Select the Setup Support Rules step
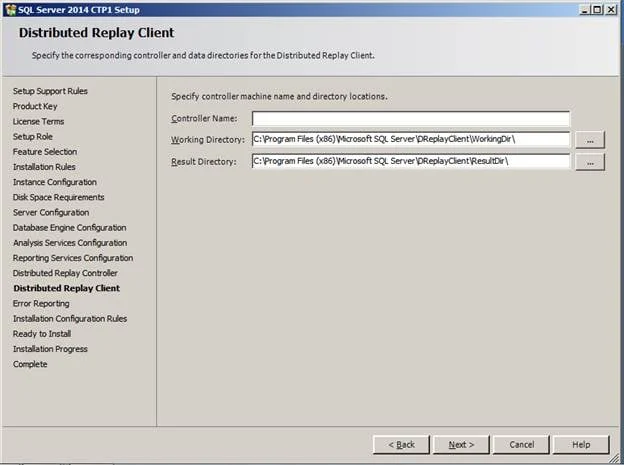Image resolution: width=624 pixels, height=465 pixels. click(50, 91)
